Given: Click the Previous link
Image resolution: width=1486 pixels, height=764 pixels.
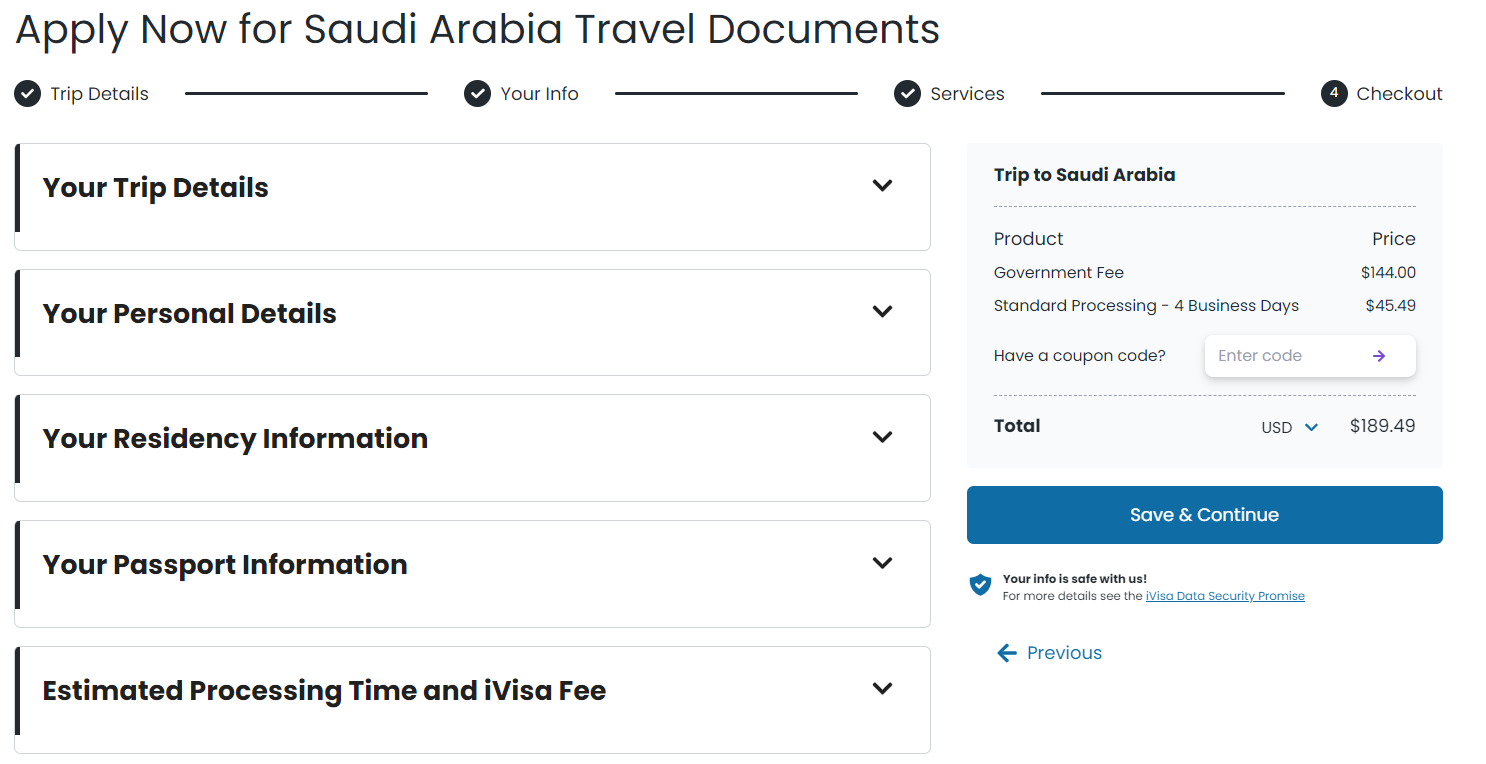Looking at the screenshot, I should point(1064,653).
